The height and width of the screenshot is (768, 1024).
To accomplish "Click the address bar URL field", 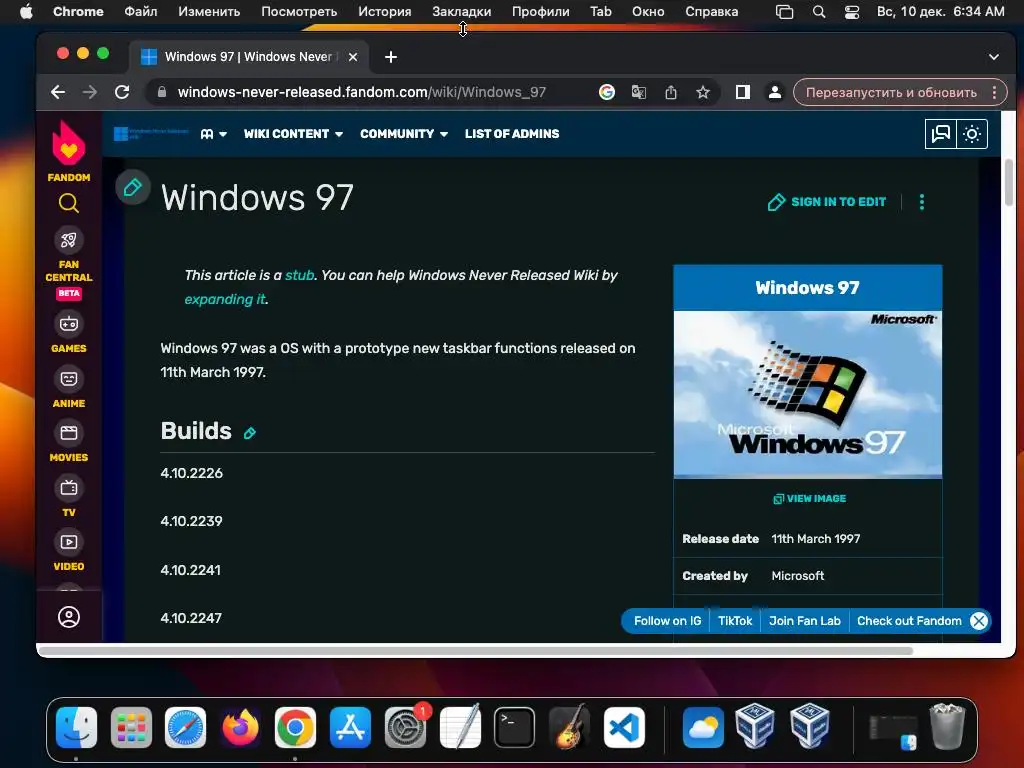I will [x=362, y=92].
